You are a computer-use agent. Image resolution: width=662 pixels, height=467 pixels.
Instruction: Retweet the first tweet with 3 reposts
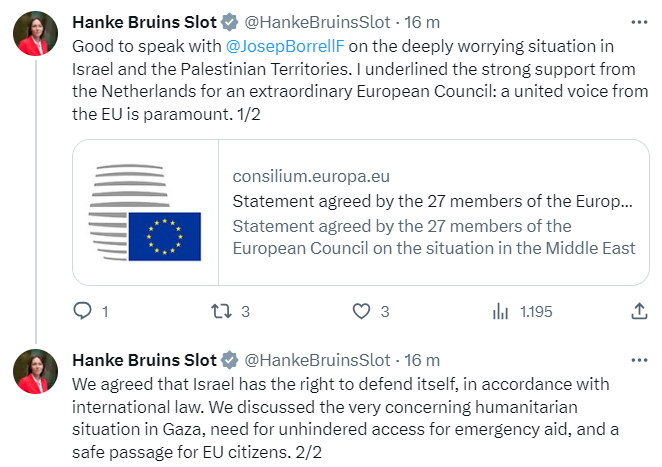222,312
